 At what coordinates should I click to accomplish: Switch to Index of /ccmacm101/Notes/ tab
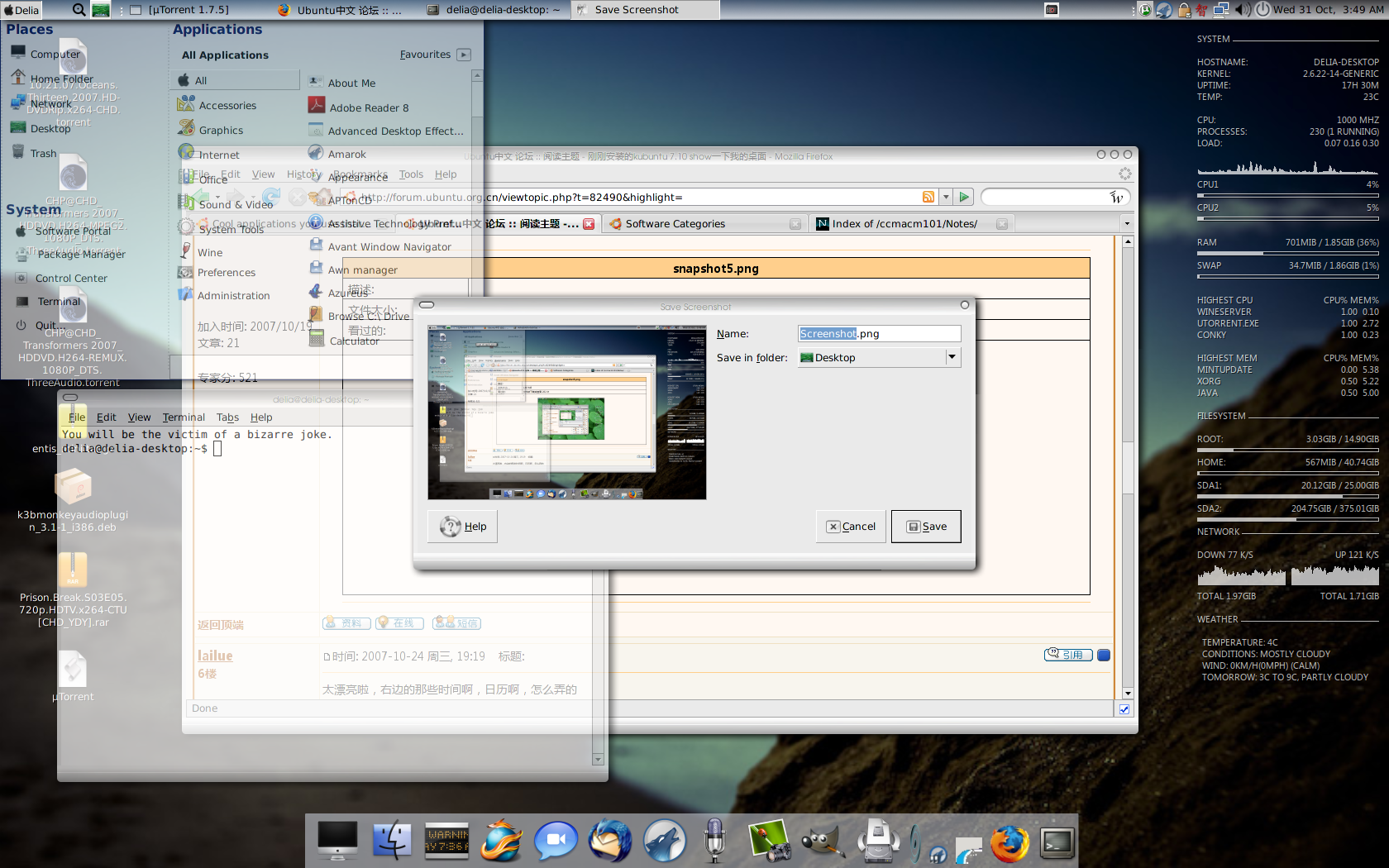coord(910,224)
